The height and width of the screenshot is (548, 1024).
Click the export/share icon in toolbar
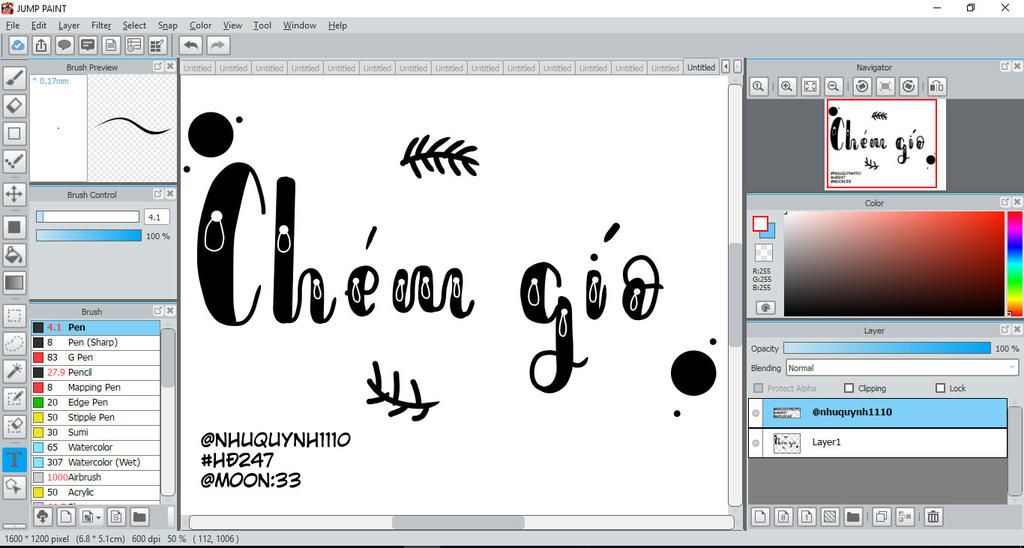[40, 45]
